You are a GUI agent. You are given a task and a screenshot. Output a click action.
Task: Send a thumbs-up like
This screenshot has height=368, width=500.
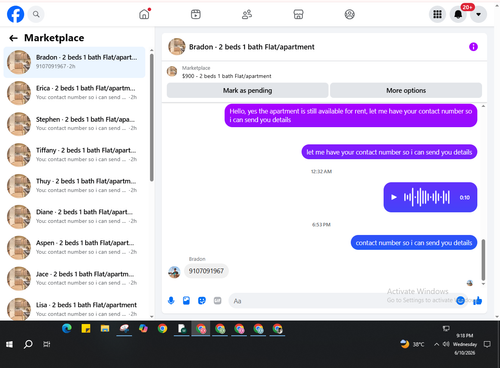477,301
